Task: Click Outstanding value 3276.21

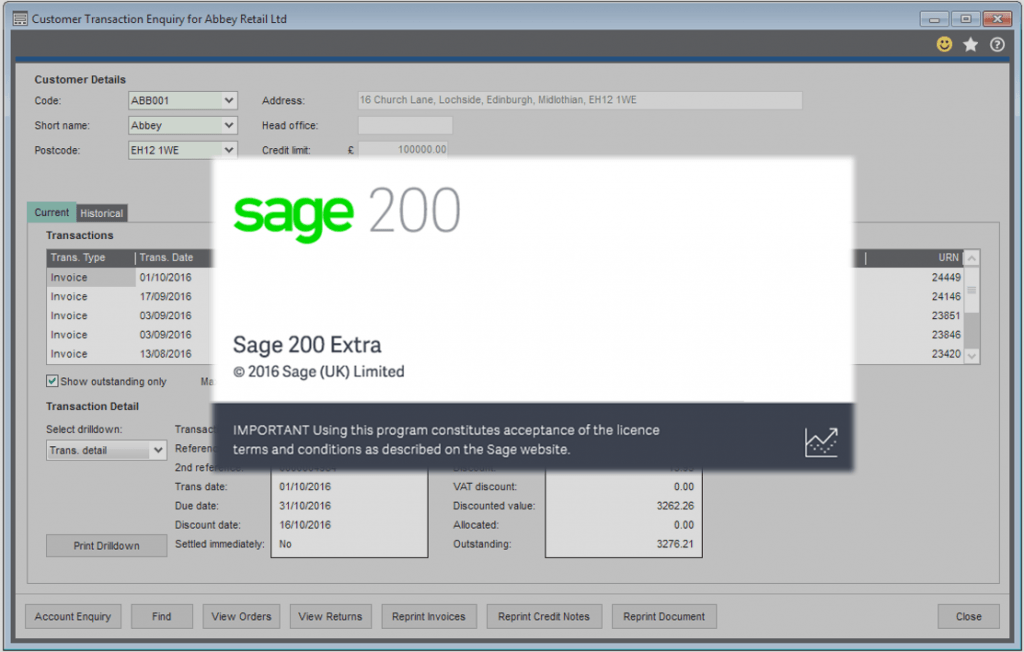Action: (x=675, y=544)
